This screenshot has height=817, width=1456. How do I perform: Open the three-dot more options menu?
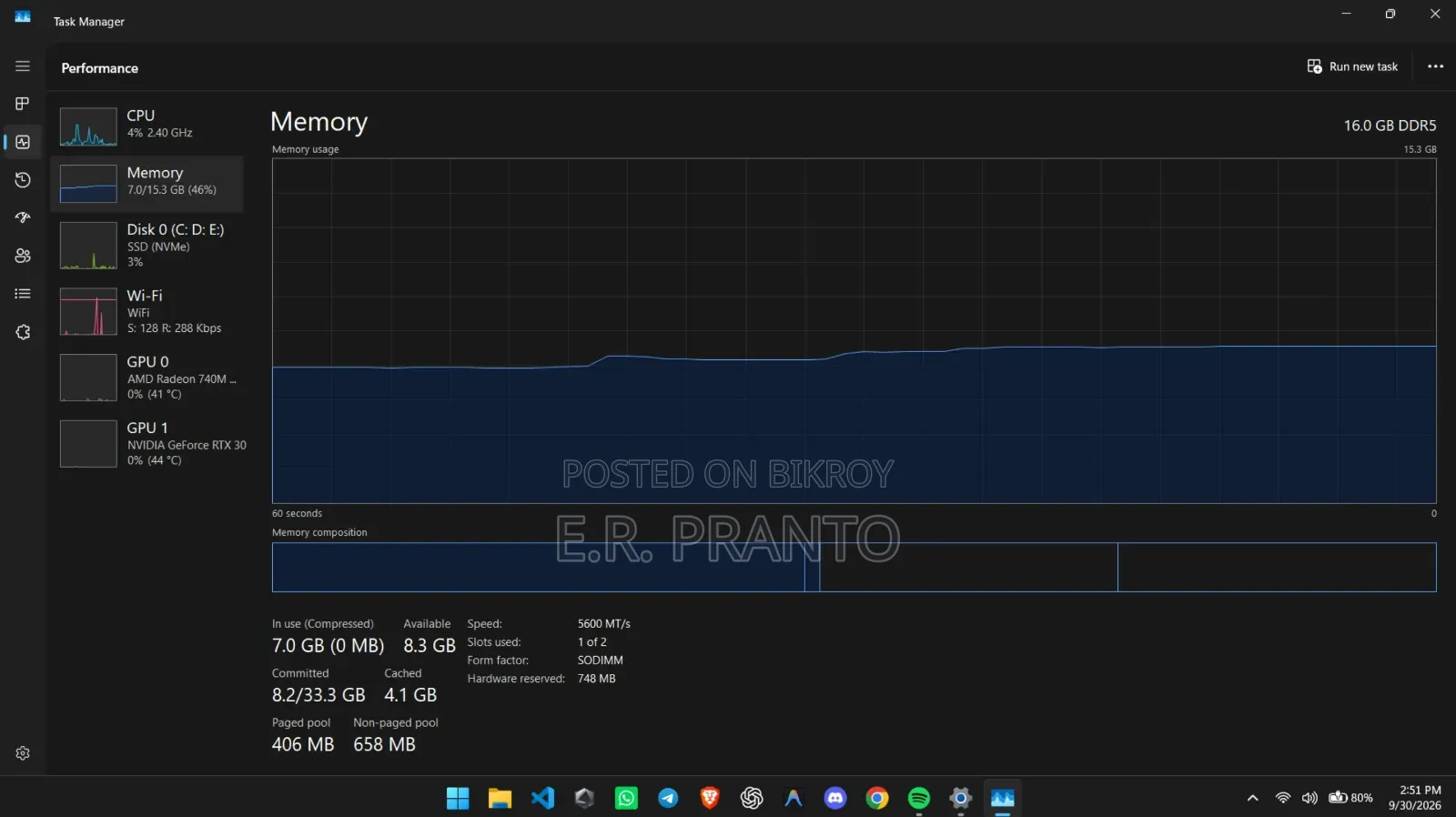[1435, 66]
